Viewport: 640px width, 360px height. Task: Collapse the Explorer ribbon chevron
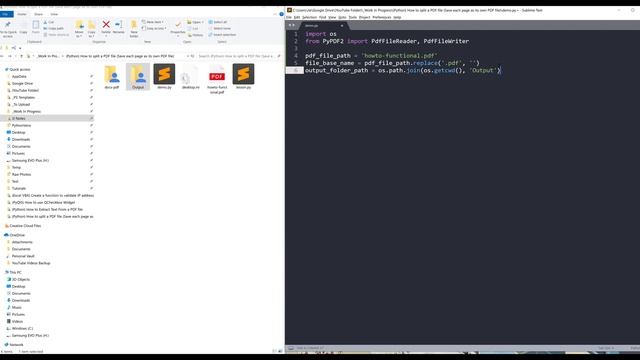pos(275,14)
